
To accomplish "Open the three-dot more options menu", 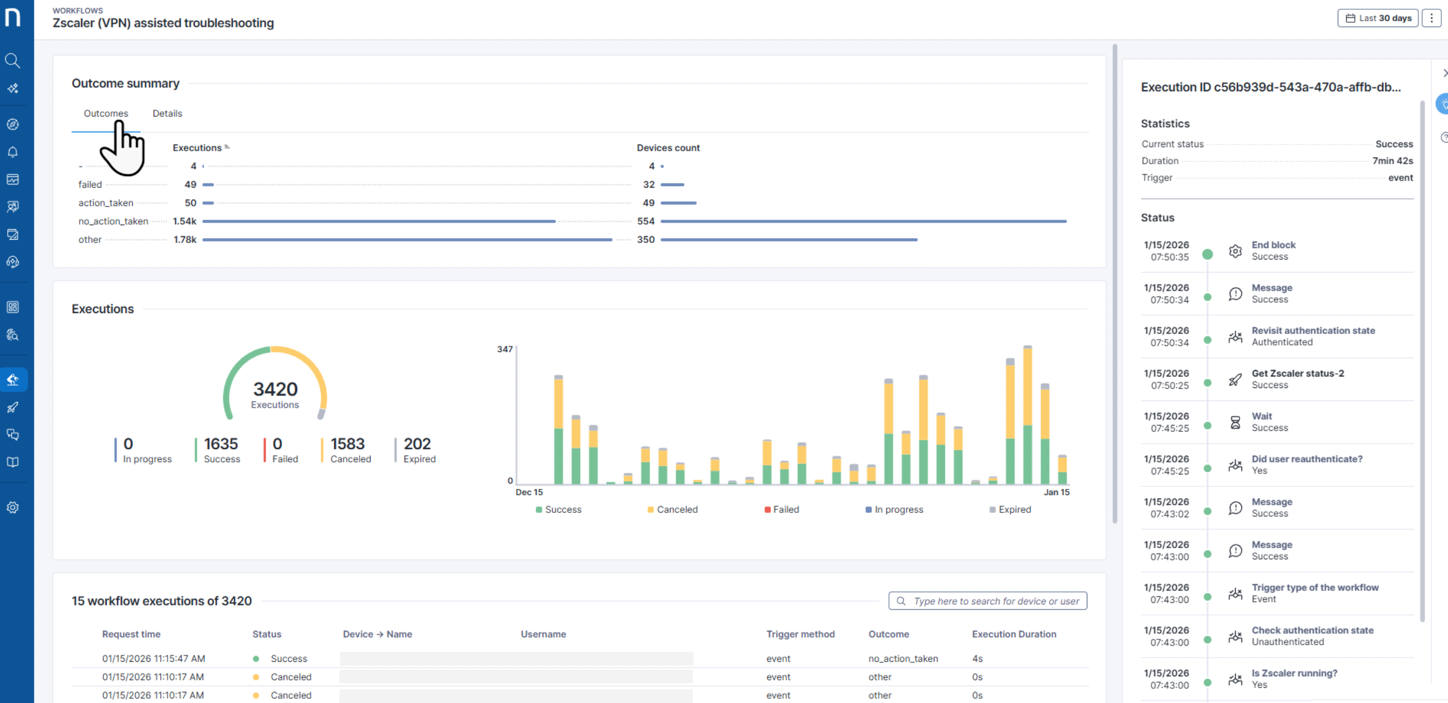I will coord(1432,18).
